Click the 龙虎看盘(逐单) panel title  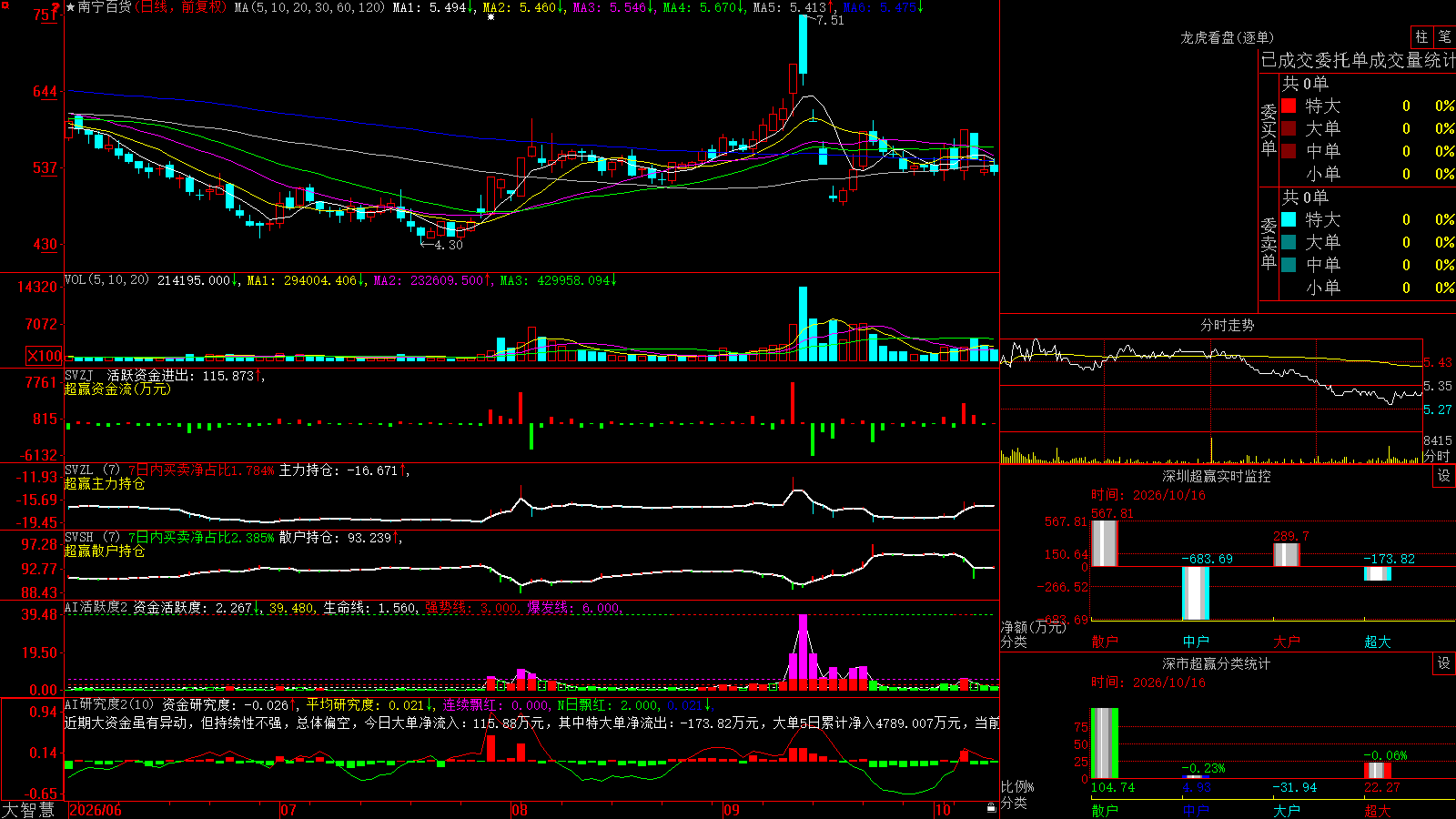point(1228,37)
